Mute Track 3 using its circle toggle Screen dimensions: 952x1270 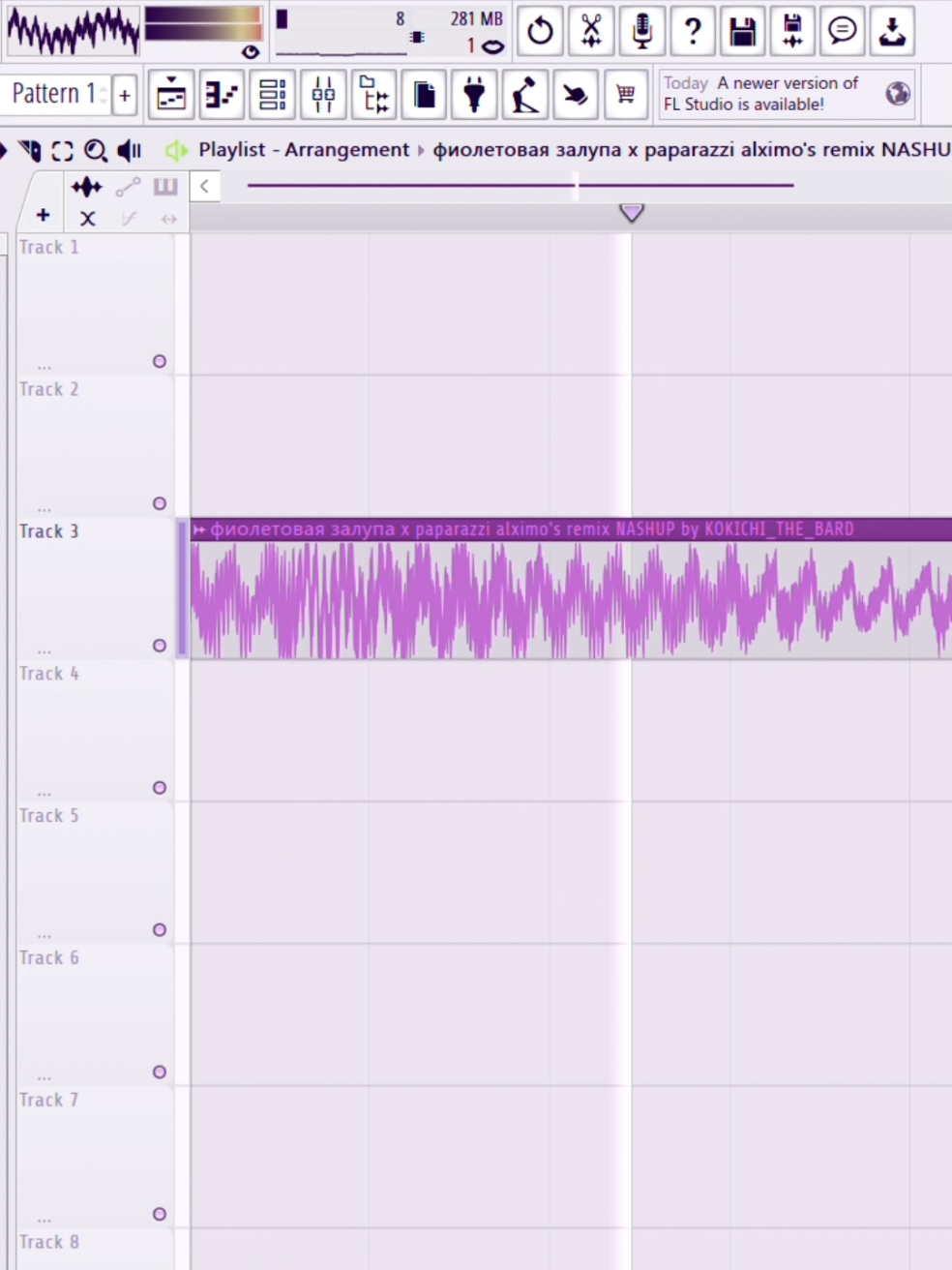click(160, 646)
